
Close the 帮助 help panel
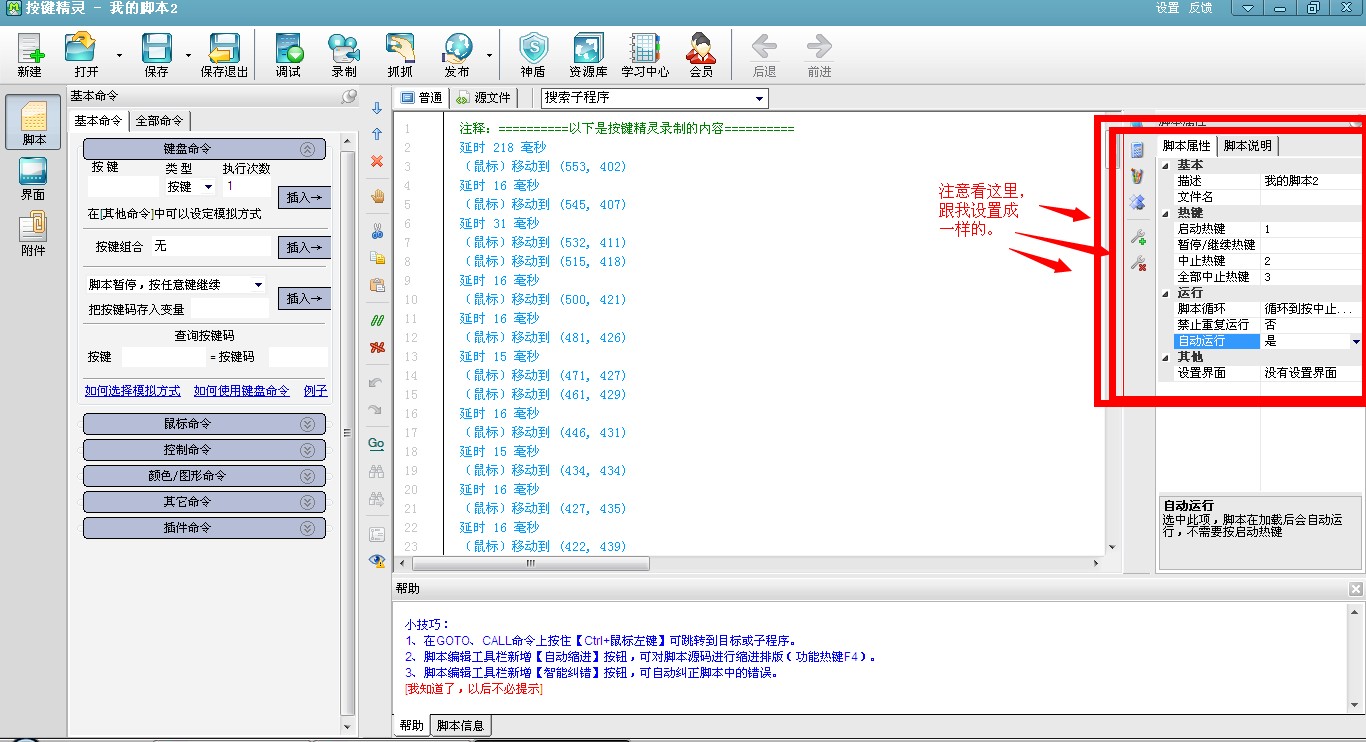pos(1355,589)
